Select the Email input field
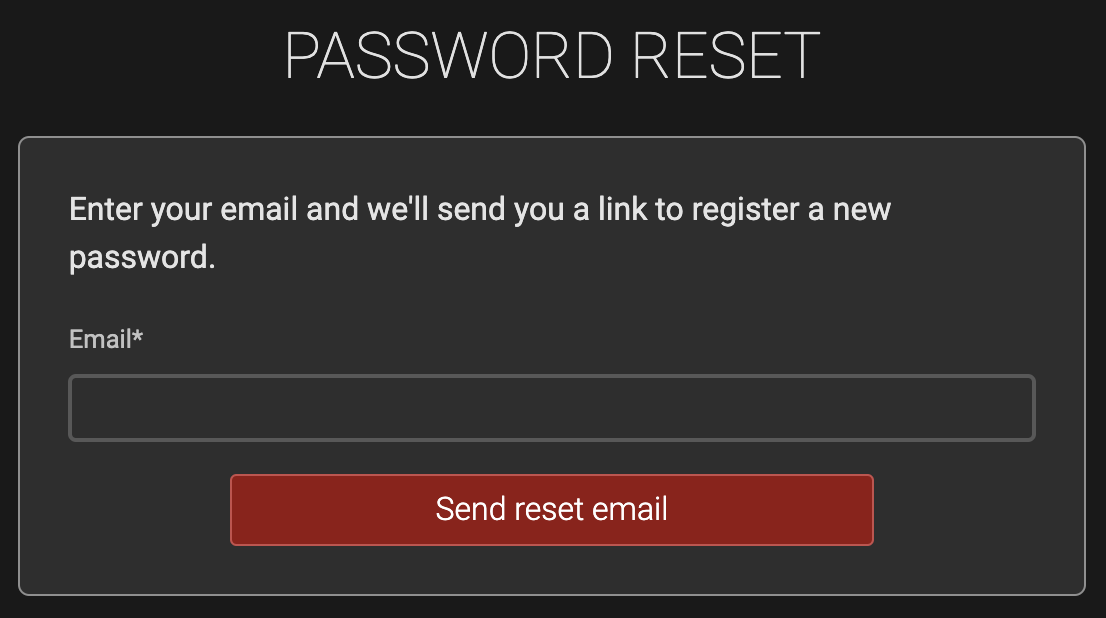The image size is (1106, 618). click(x=551, y=407)
